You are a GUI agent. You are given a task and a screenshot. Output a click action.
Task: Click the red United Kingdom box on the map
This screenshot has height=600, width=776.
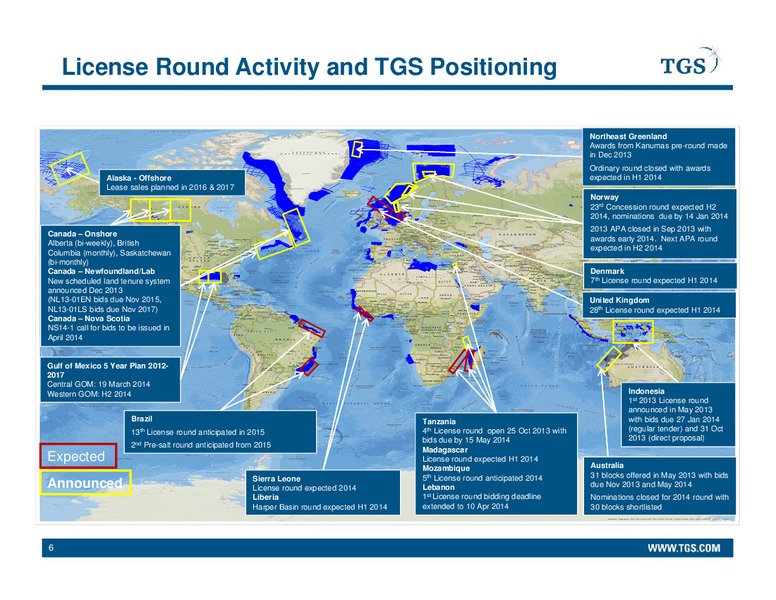381,206
